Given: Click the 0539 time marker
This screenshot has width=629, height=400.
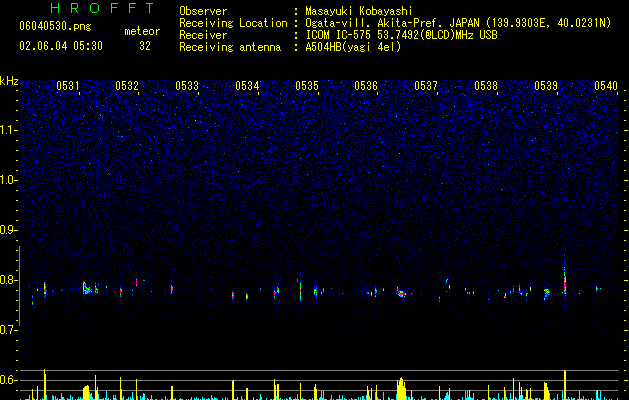Looking at the screenshot, I should click(546, 86).
